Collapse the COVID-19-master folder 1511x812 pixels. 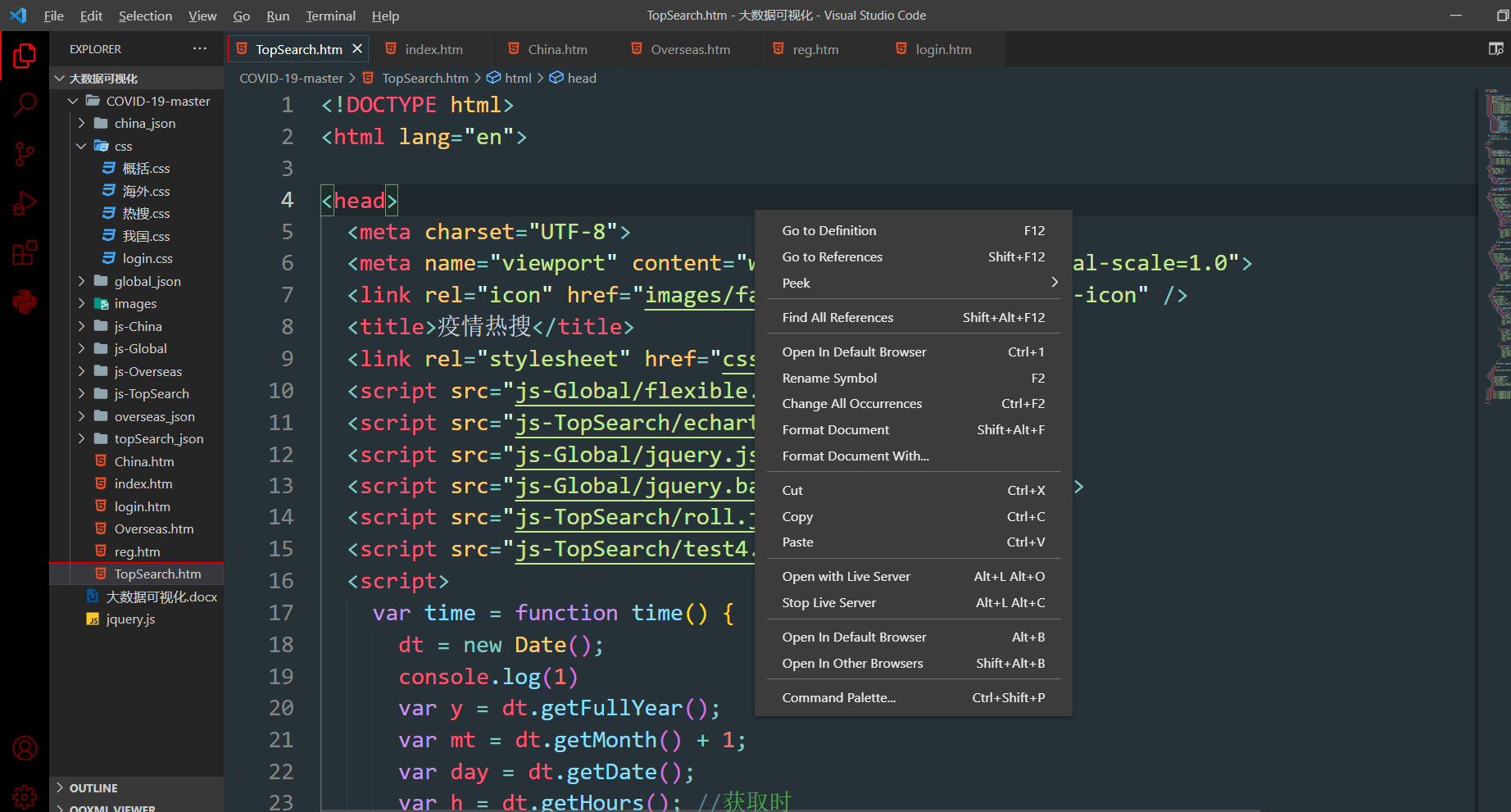(73, 101)
